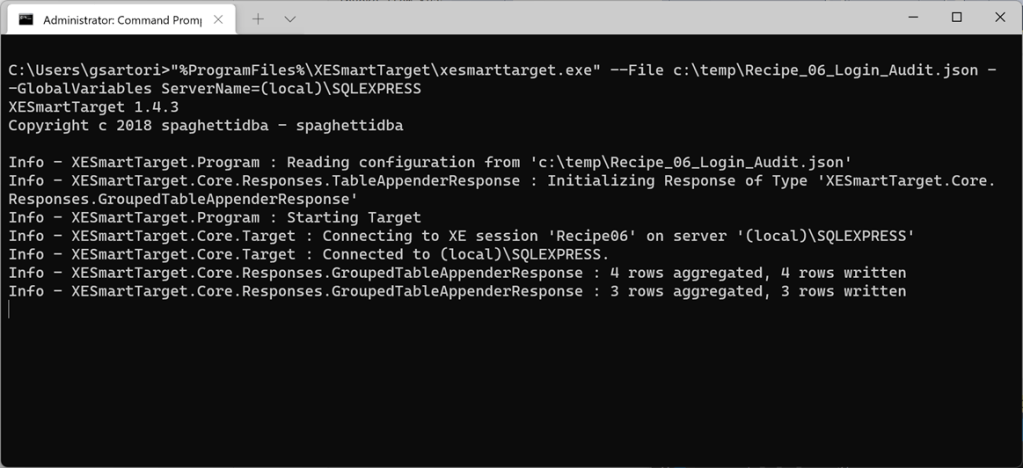Minimize the terminal window
1023x468 pixels.
click(x=911, y=17)
